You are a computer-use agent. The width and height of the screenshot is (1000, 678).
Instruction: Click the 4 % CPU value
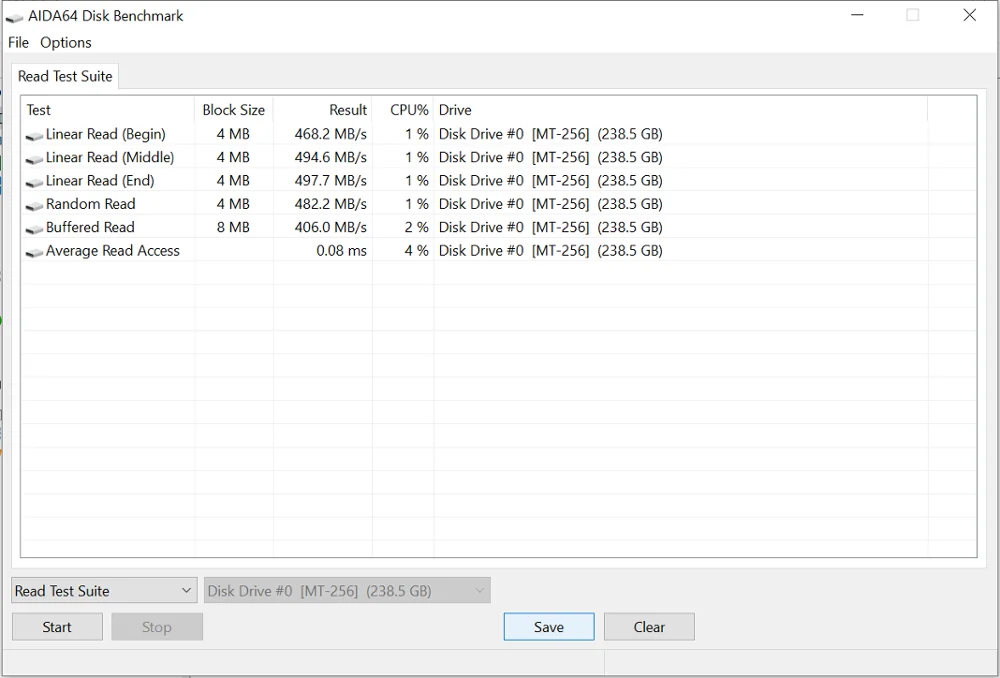pyautogui.click(x=416, y=251)
